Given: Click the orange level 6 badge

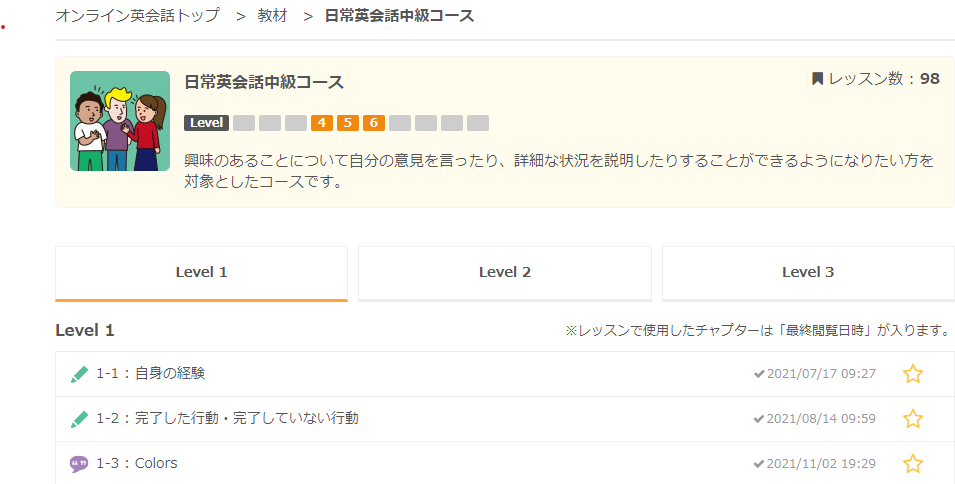Looking at the screenshot, I should coord(374,123).
